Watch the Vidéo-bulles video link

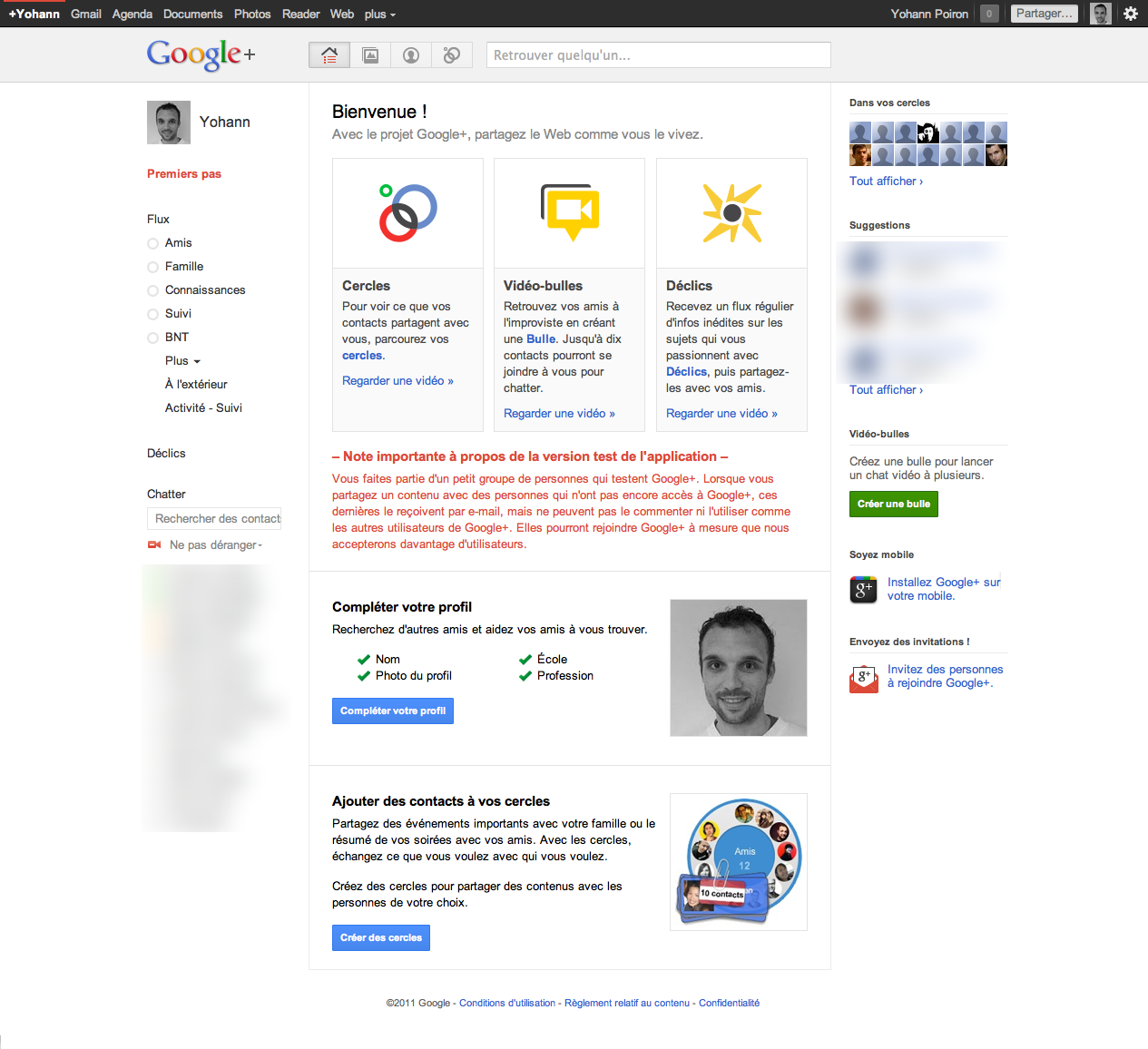click(x=559, y=414)
